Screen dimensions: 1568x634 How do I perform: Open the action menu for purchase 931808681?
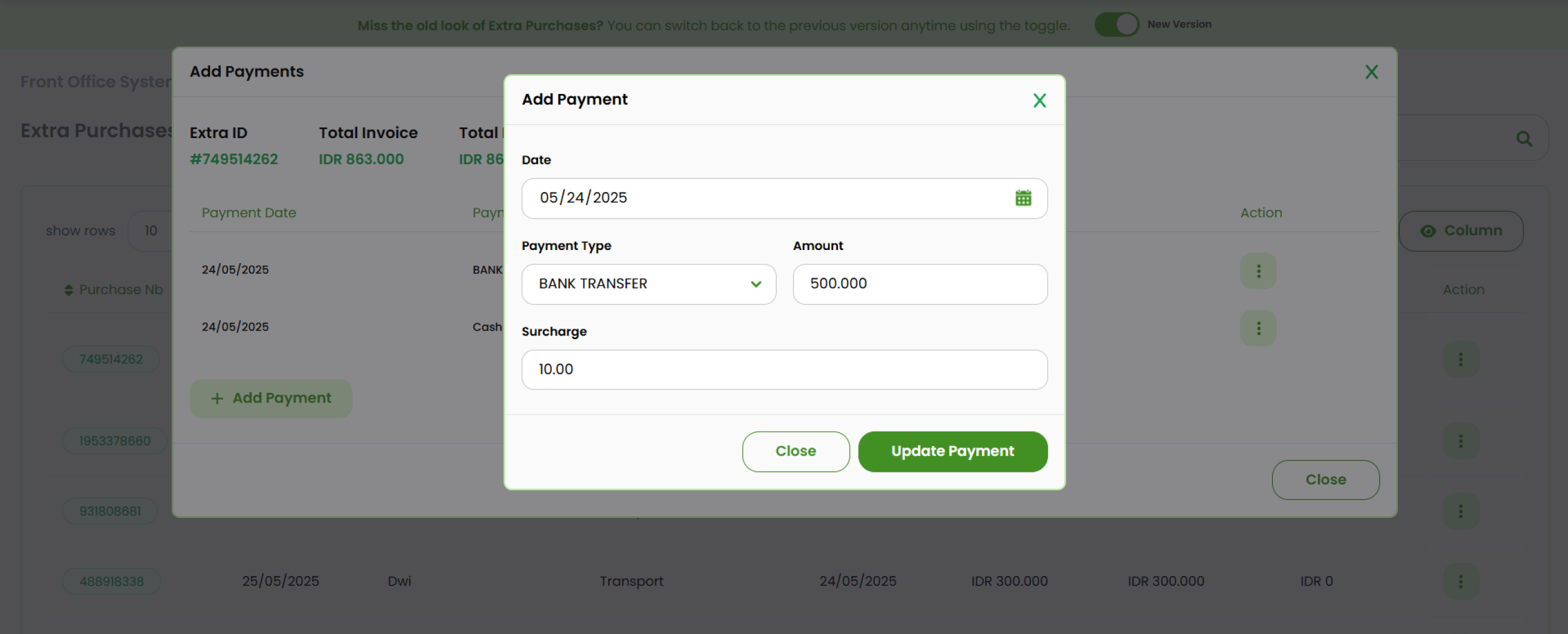1461,510
